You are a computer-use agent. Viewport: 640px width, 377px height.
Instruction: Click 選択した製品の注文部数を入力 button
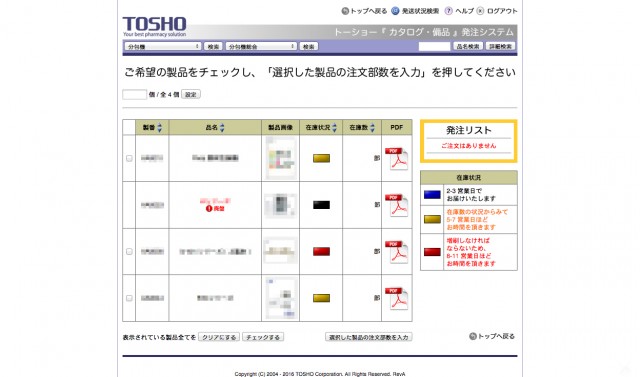tap(369, 337)
